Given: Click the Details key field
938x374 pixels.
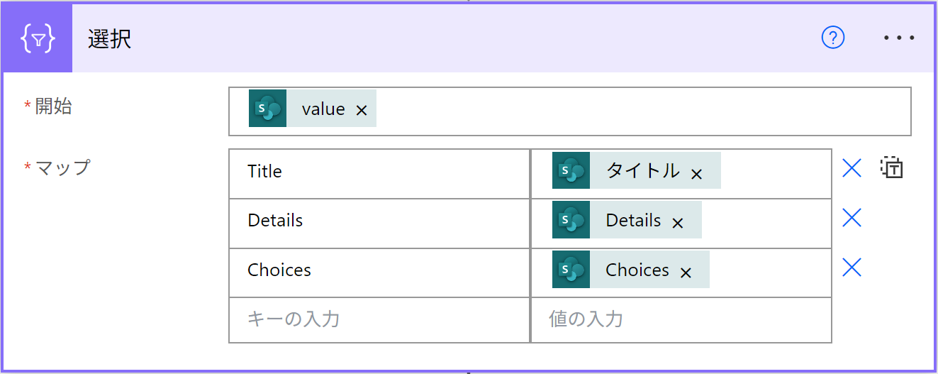Looking at the screenshot, I should (379, 223).
